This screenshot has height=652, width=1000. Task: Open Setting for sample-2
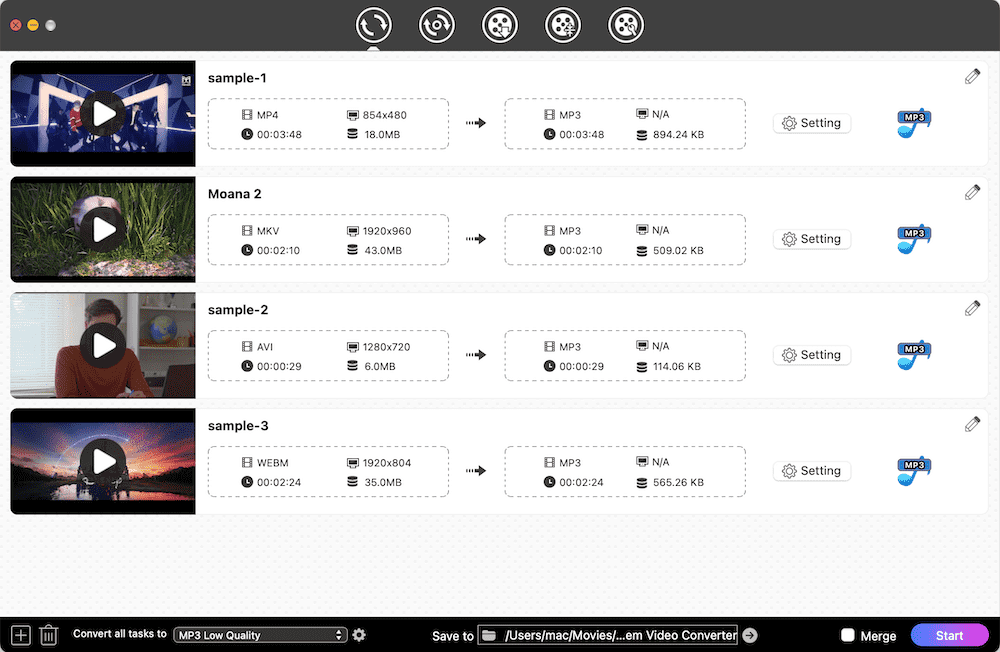pos(812,355)
